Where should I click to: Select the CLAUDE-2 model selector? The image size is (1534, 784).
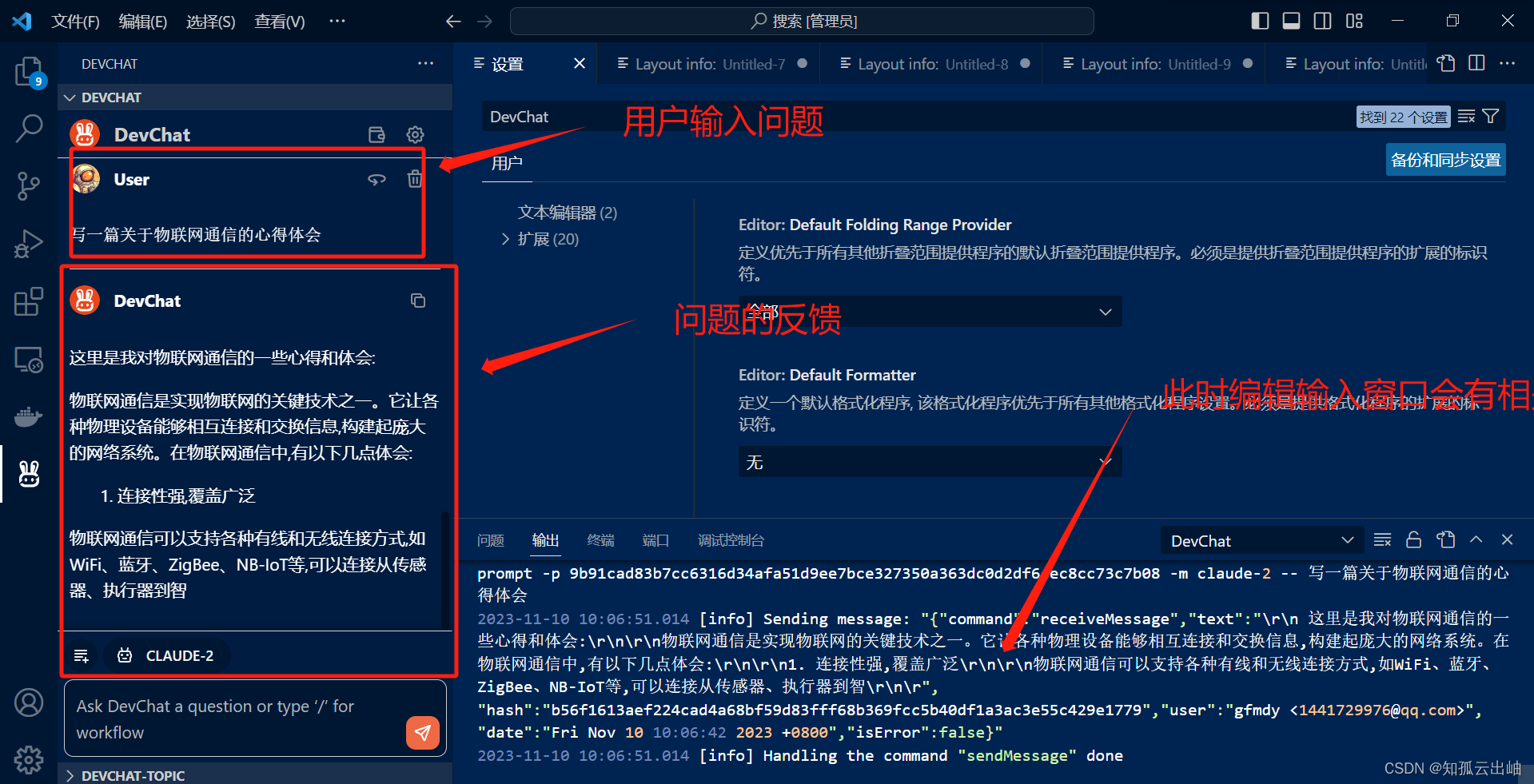[167, 655]
